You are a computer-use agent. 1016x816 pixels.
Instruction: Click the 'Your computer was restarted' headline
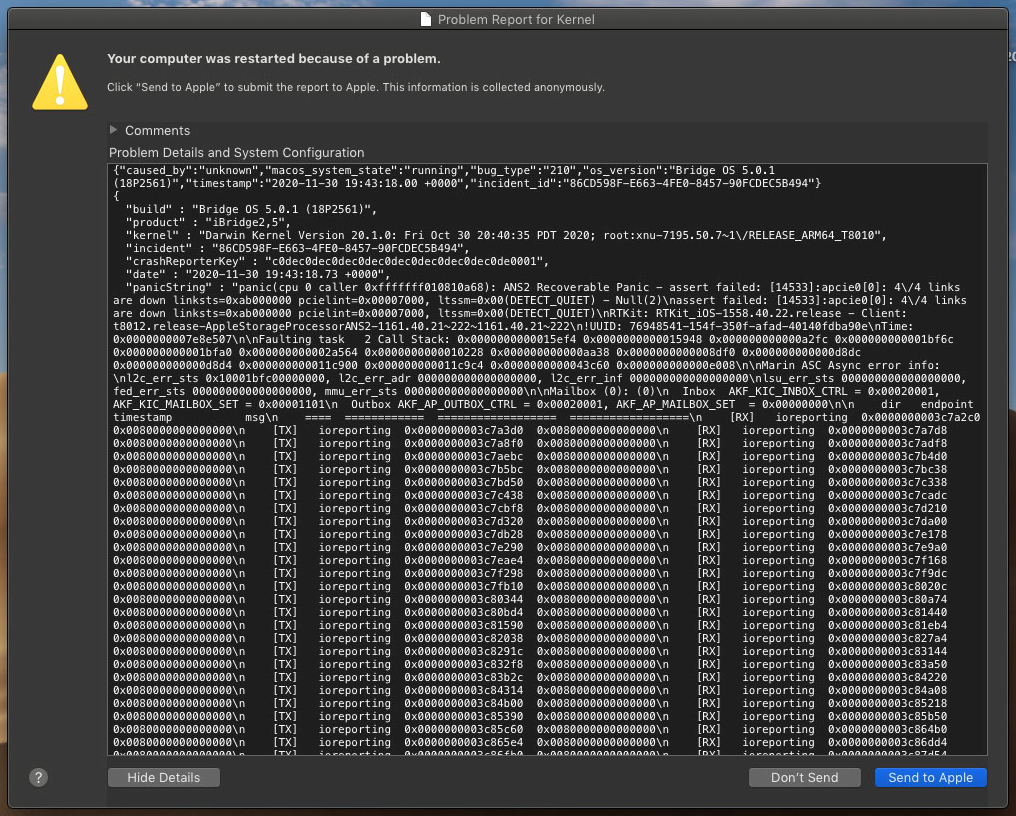pos(273,58)
